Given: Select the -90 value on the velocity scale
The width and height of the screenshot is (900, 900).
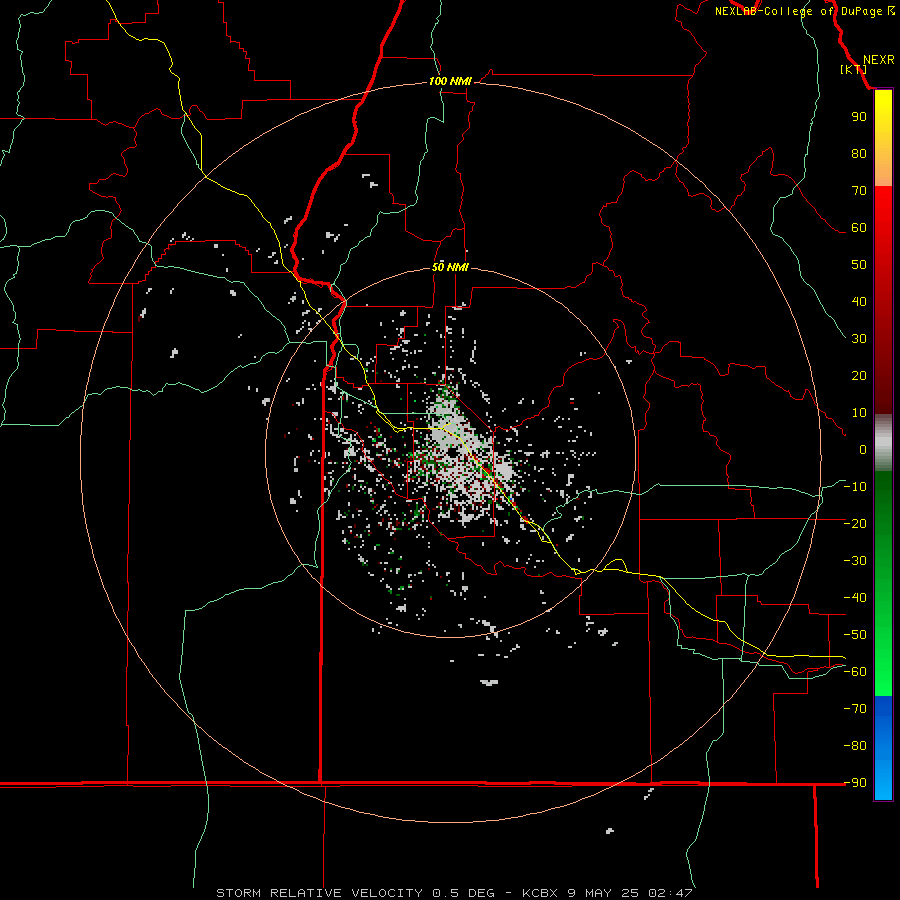Looking at the screenshot, I should click(x=855, y=783).
